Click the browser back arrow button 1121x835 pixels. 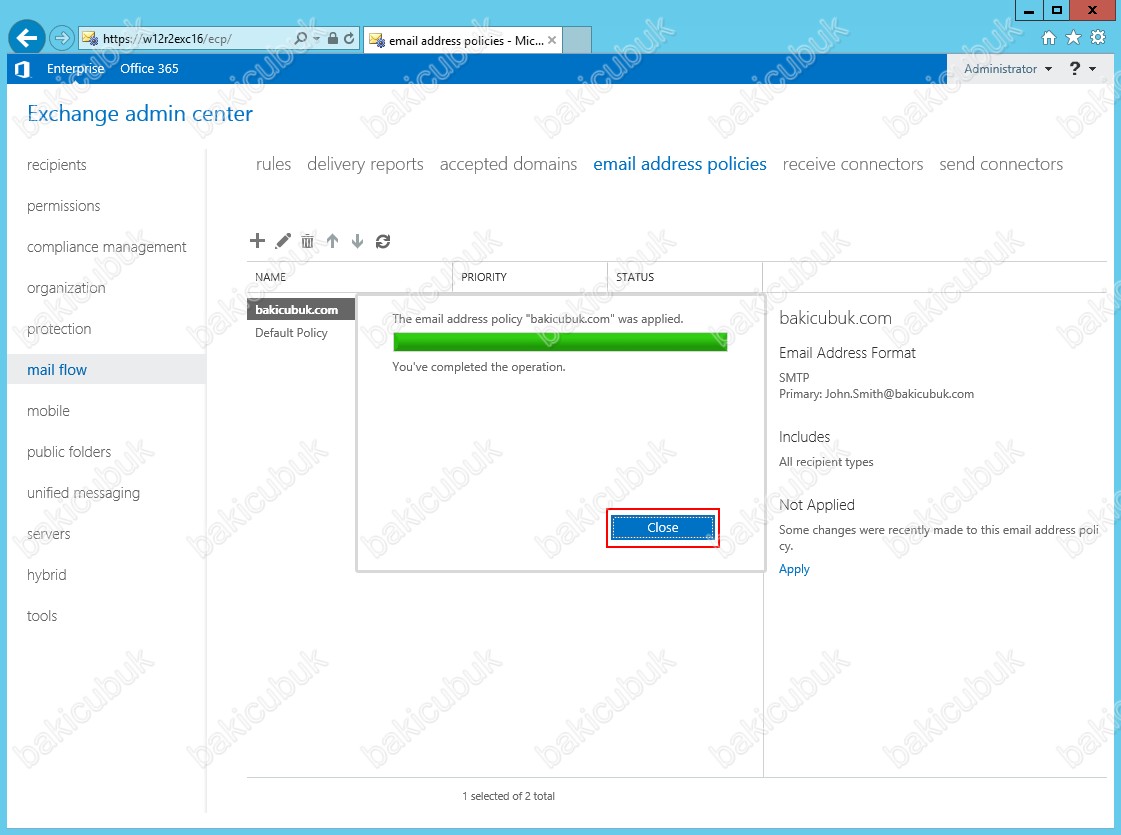pyautogui.click(x=27, y=38)
